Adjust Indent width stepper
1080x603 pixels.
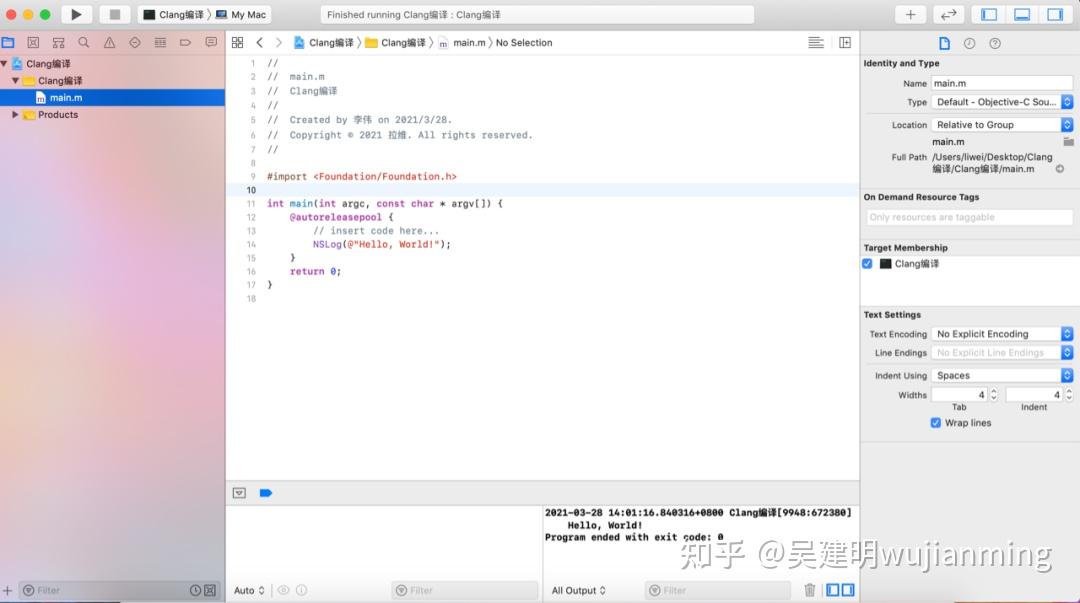pos(1069,395)
